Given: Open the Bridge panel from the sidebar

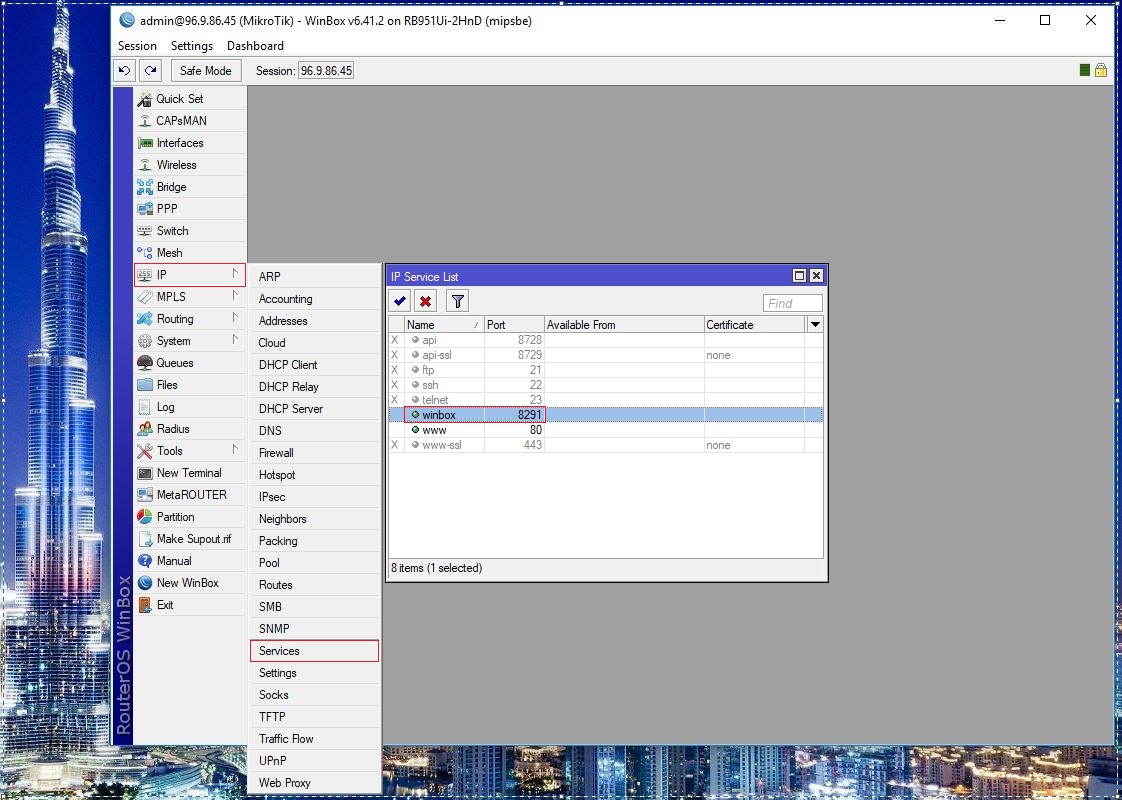Looking at the screenshot, I should [x=171, y=186].
